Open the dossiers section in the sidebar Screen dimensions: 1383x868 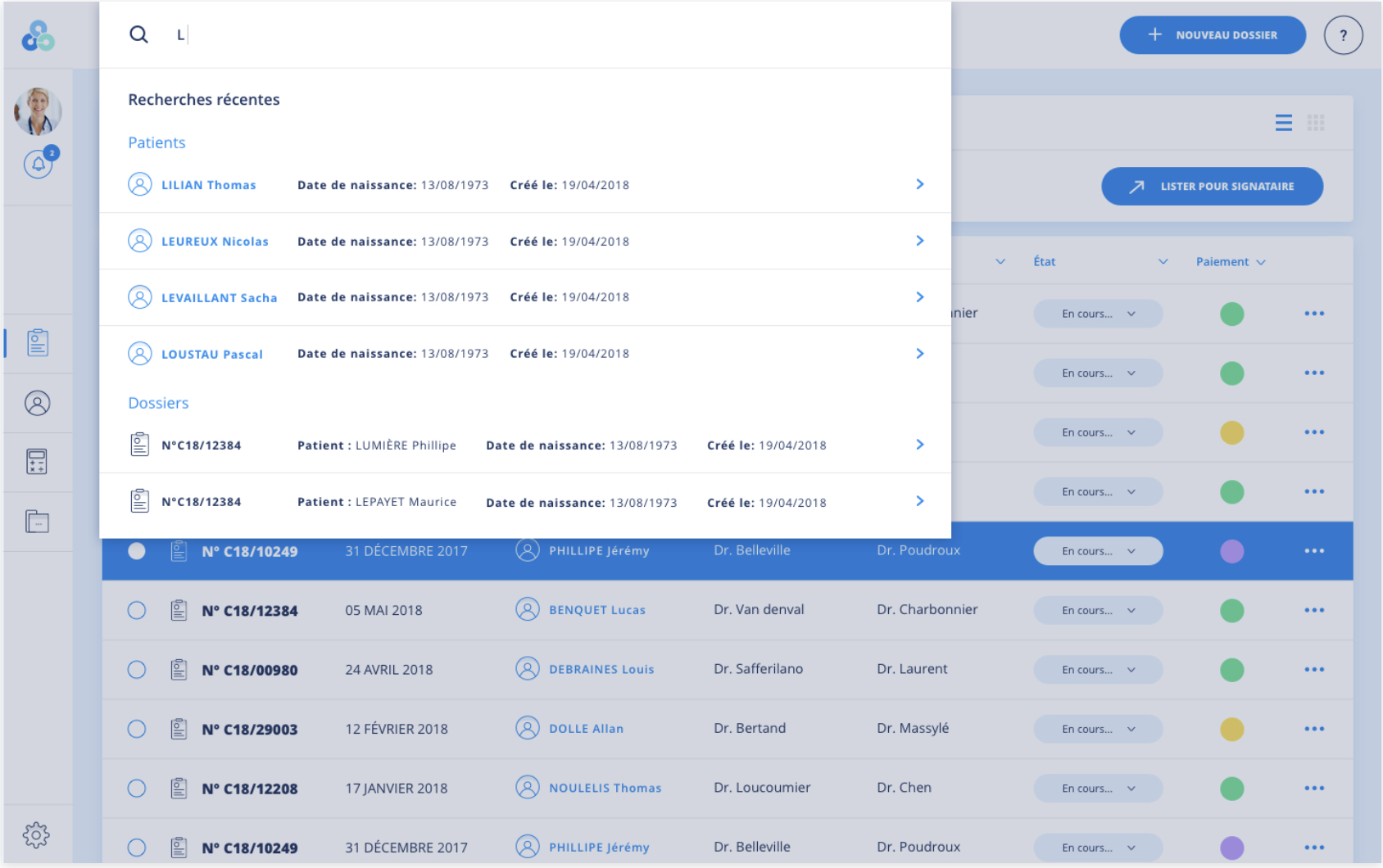coord(38,342)
